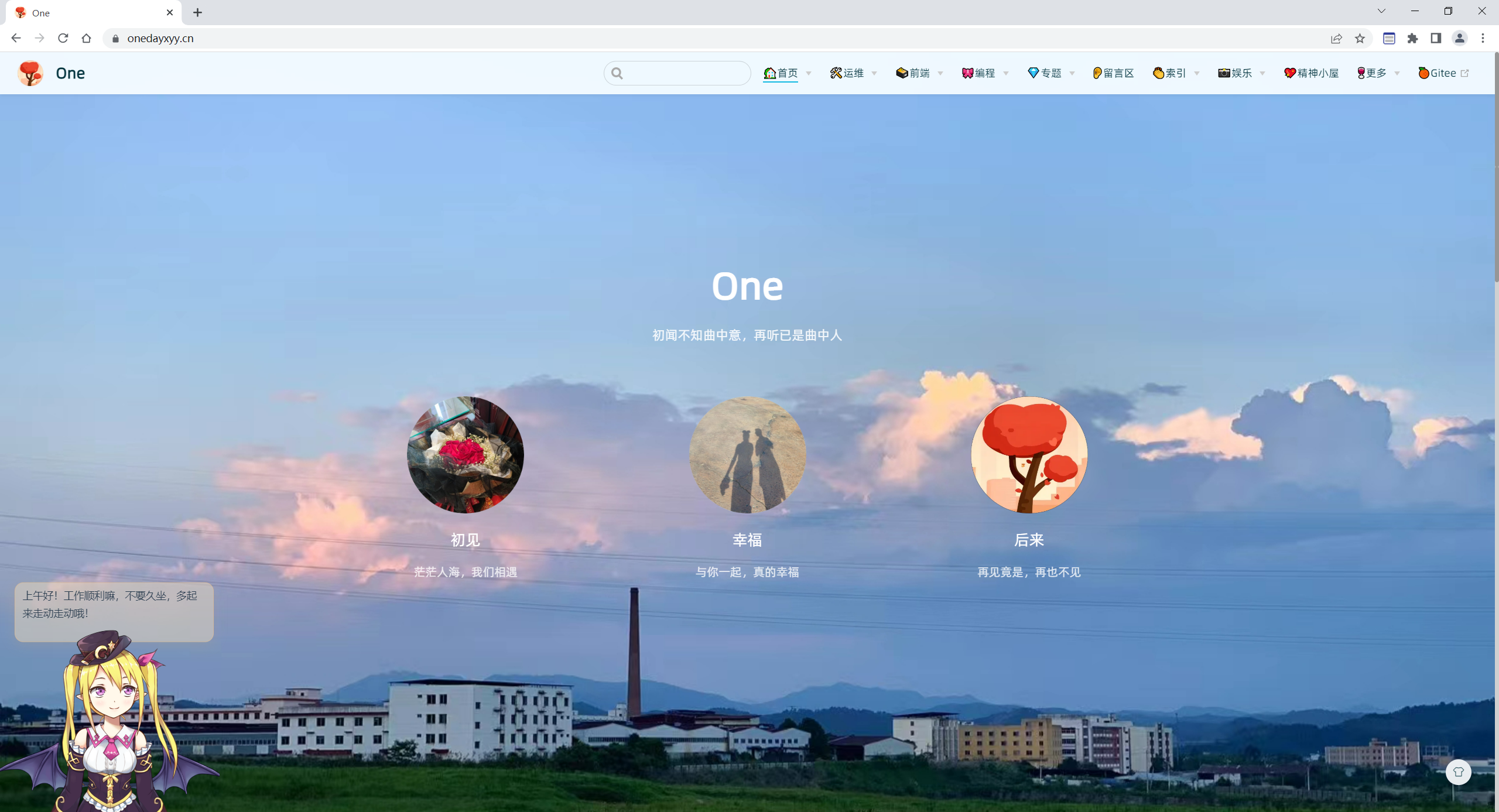The width and height of the screenshot is (1499, 812).
Task: Click the search input field
Action: pyautogui.click(x=677, y=73)
